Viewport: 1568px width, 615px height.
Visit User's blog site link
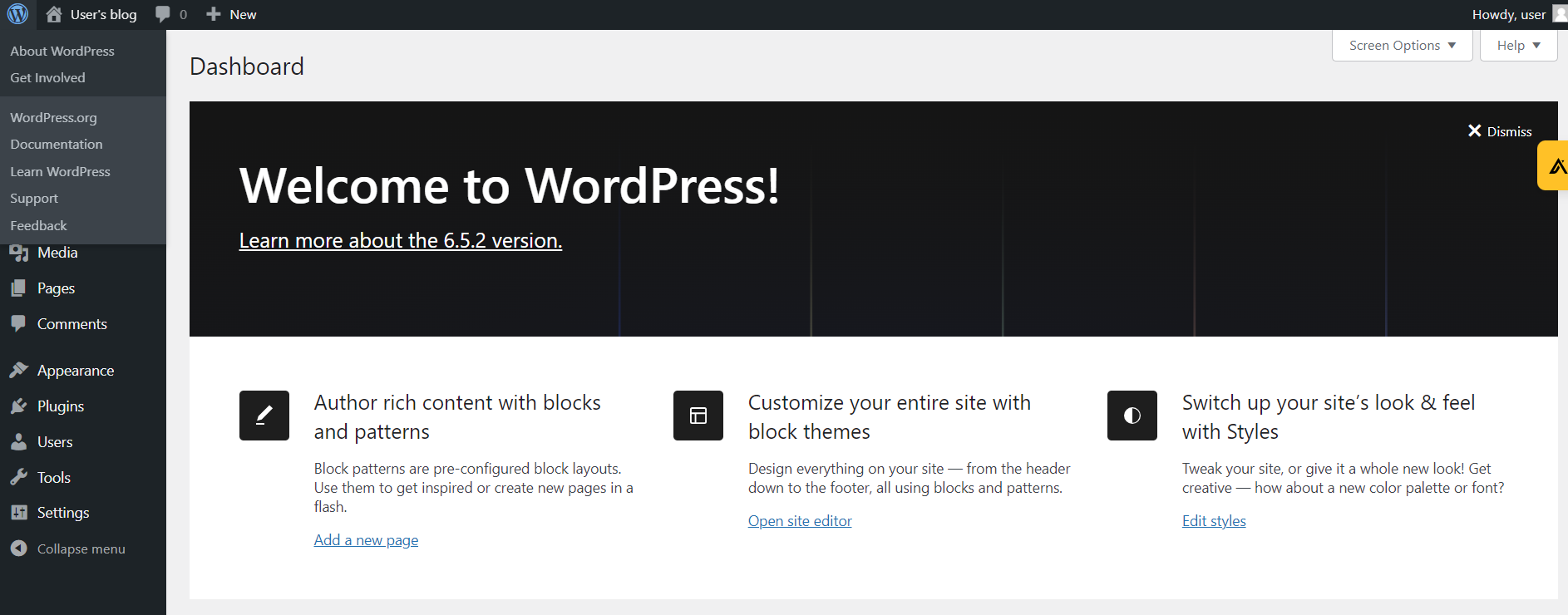pos(91,14)
